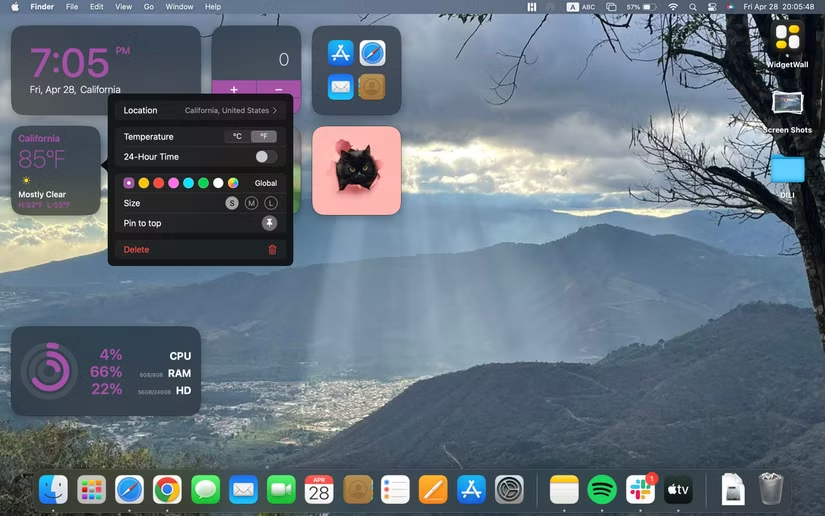This screenshot has height=516, width=825.
Task: Open App Store from the launcher widget
Action: pos(341,53)
